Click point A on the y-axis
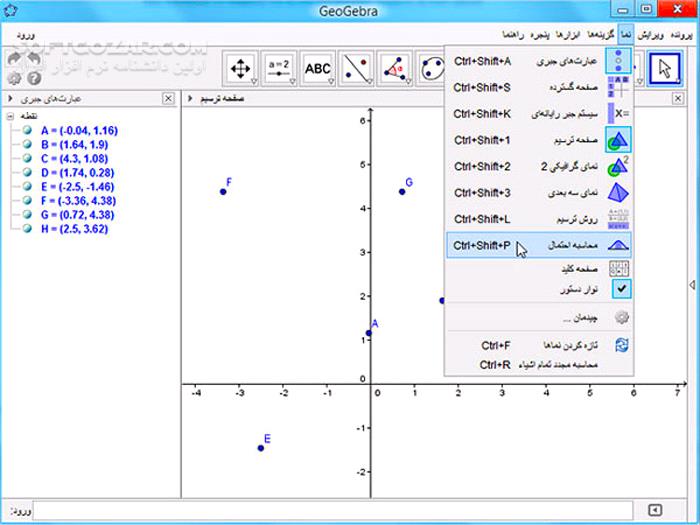This screenshot has height=525, width=700. (x=369, y=333)
